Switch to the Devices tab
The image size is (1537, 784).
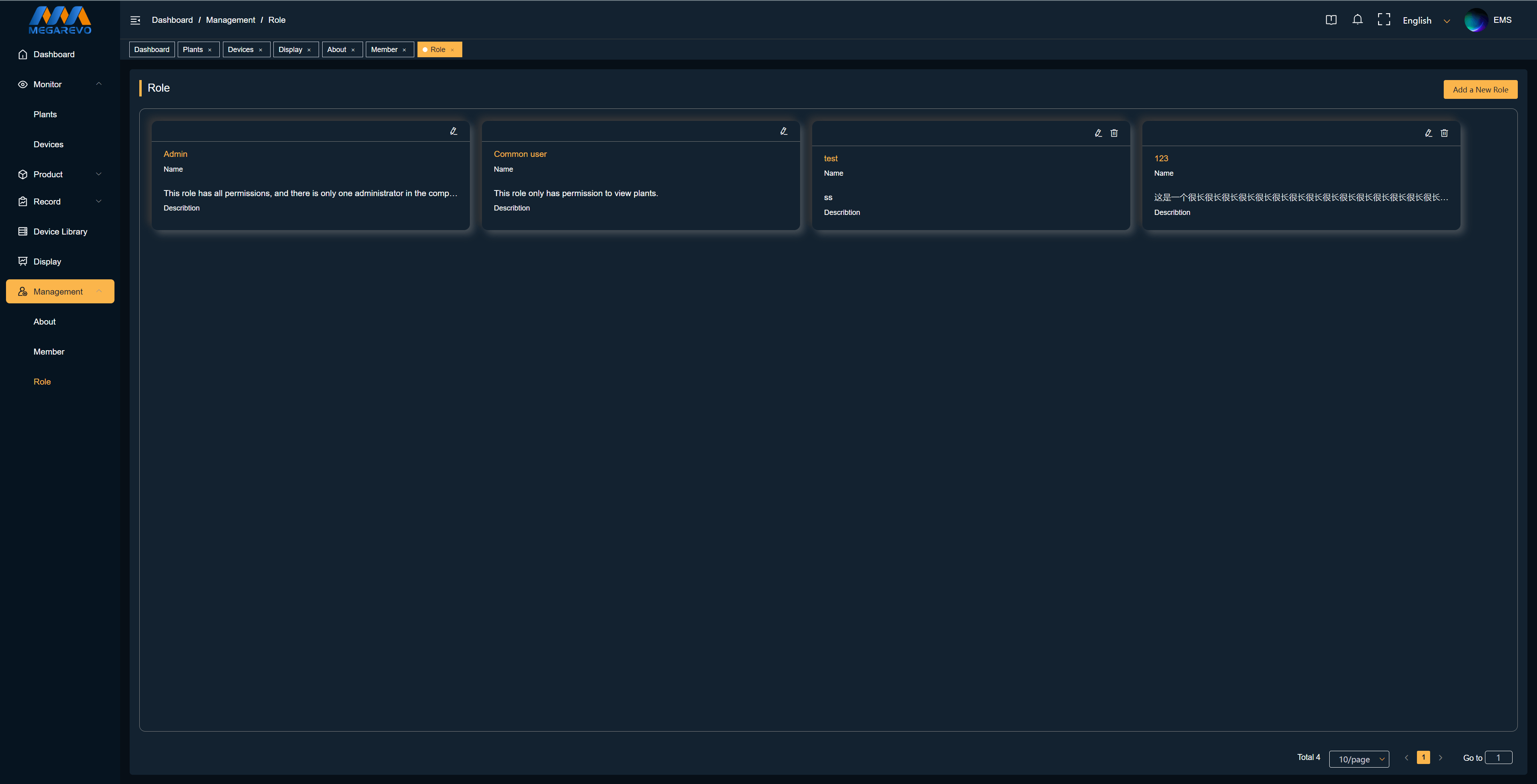[241, 50]
